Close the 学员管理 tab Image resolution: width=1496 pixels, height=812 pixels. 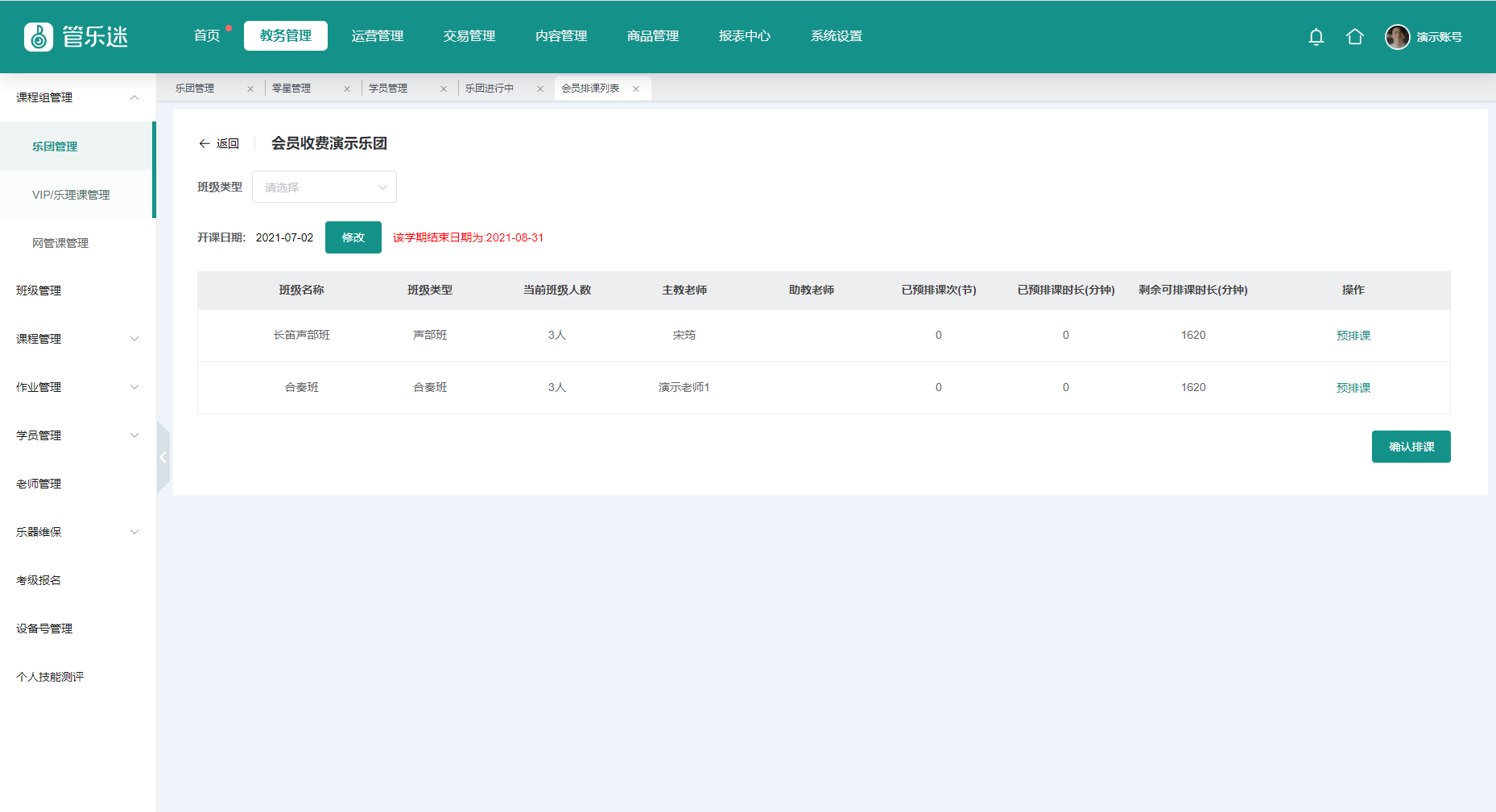coord(444,89)
